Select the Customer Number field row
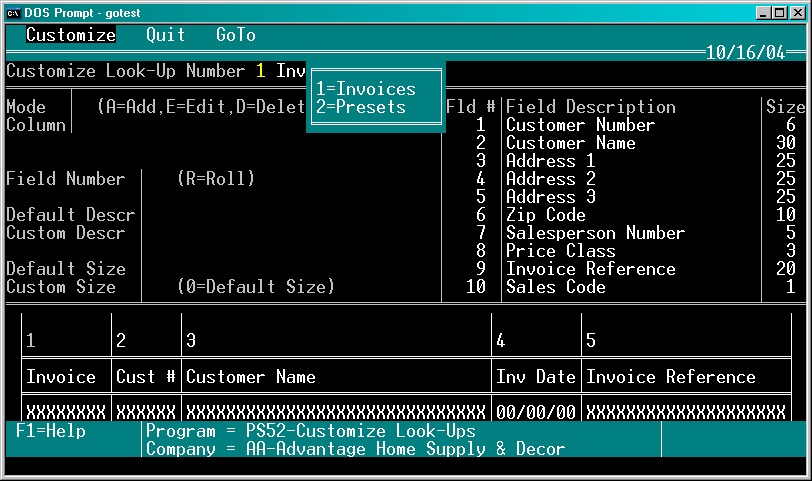This screenshot has height=481, width=812. click(x=626, y=125)
